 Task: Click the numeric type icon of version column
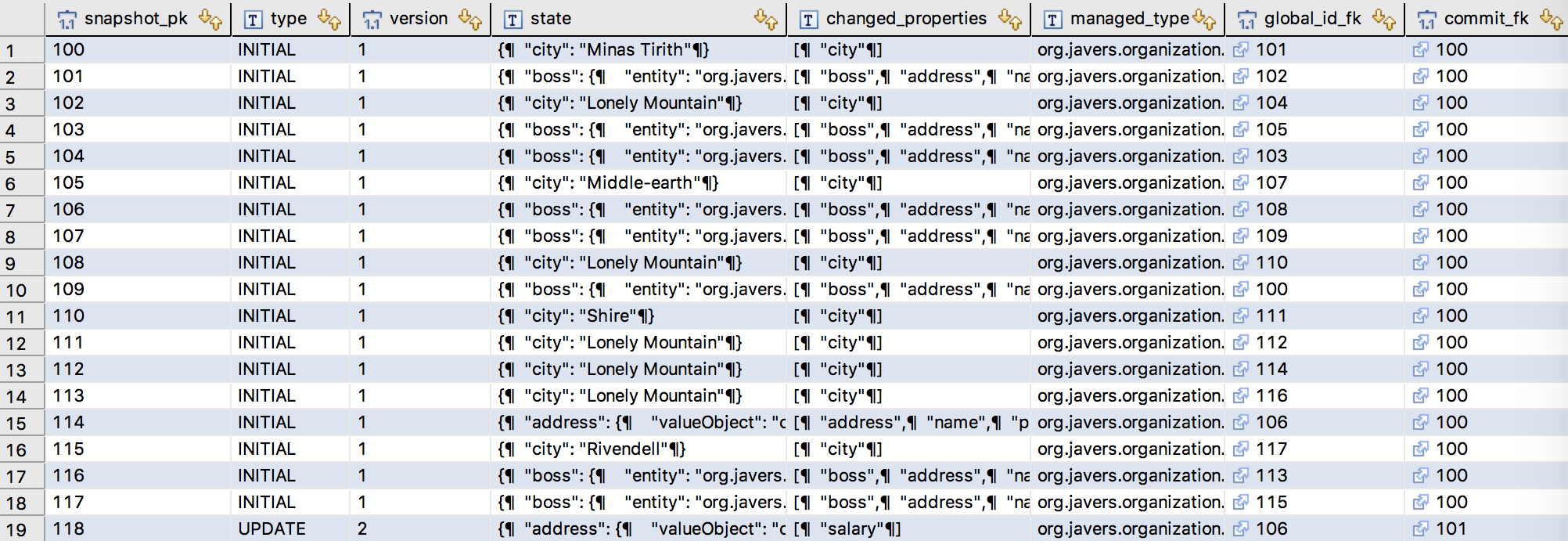pos(372,20)
